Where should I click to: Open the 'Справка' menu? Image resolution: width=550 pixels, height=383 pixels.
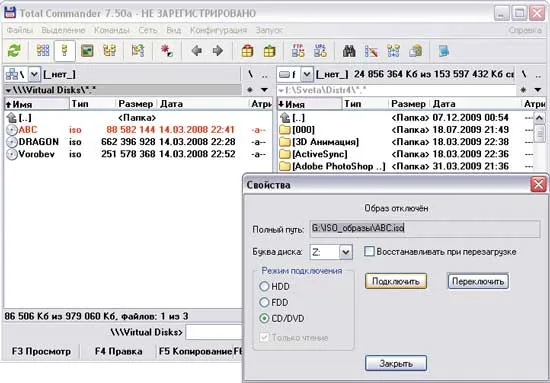coord(525,30)
